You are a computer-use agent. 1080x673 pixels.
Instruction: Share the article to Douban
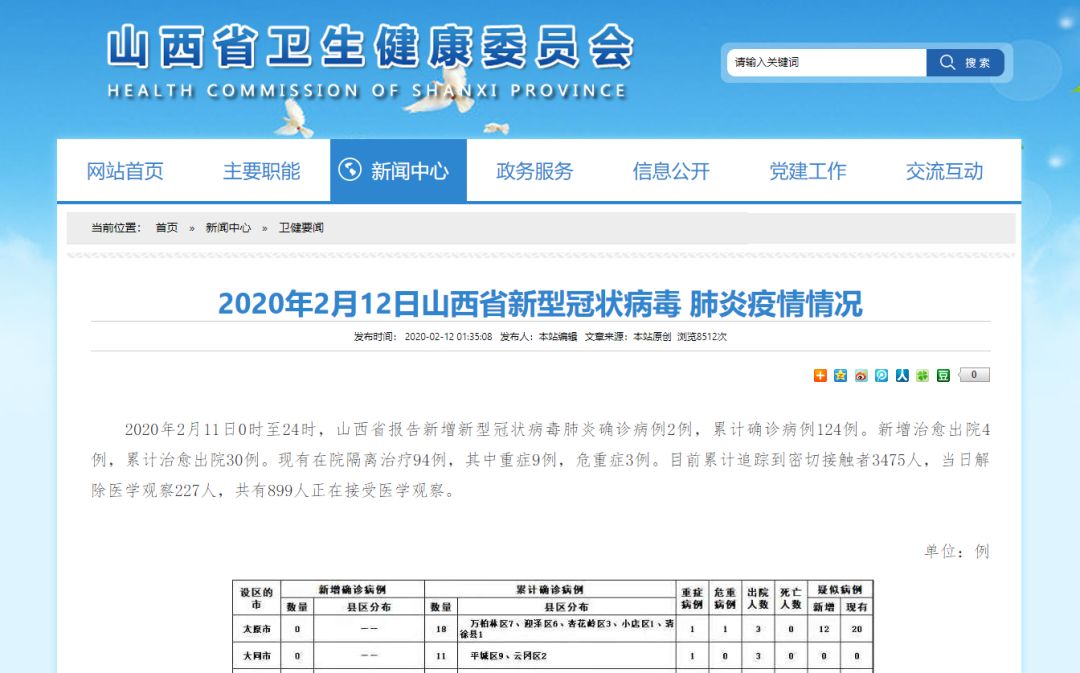pos(944,374)
